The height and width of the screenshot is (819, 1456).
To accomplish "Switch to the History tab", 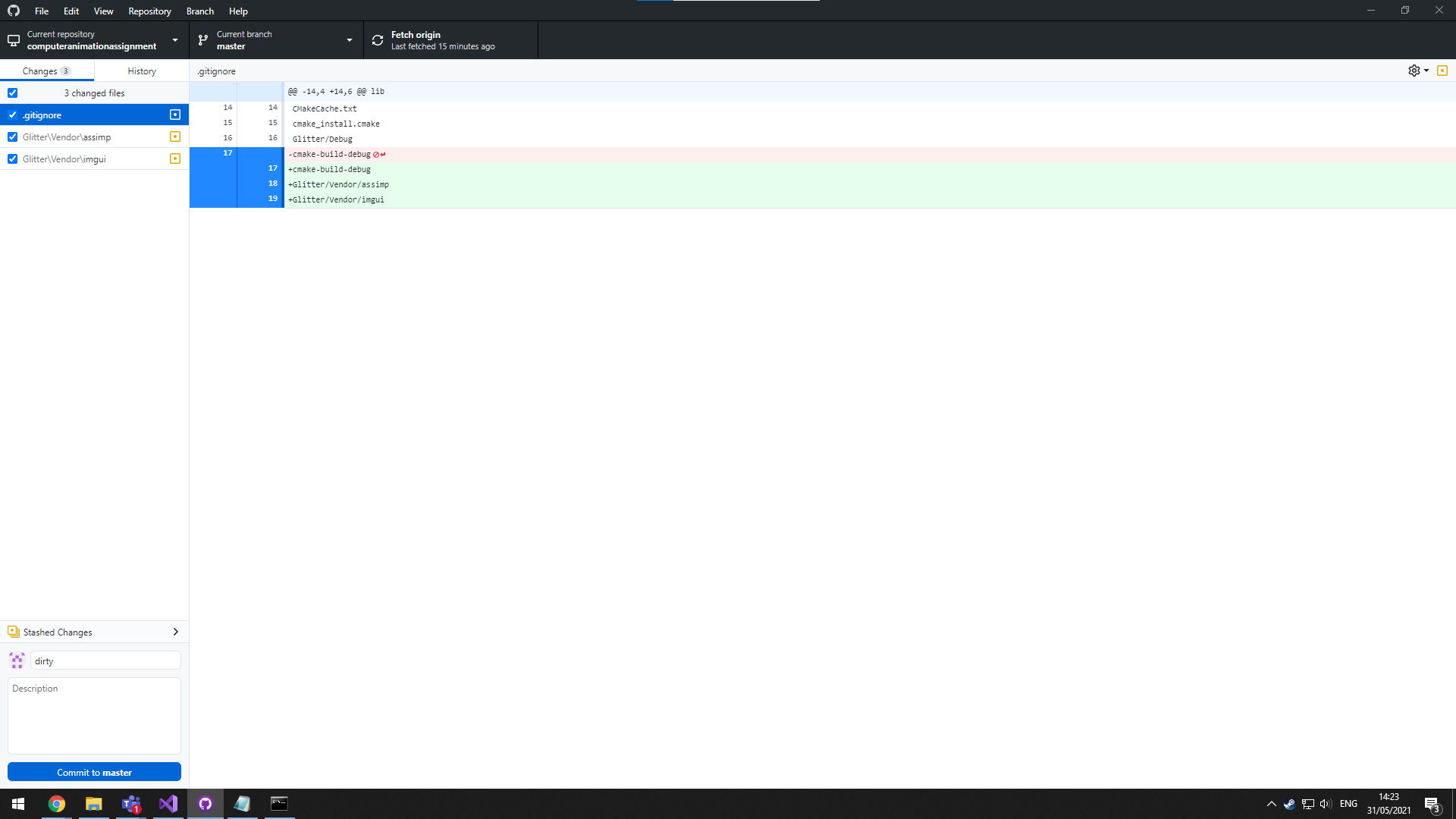I will point(141,71).
